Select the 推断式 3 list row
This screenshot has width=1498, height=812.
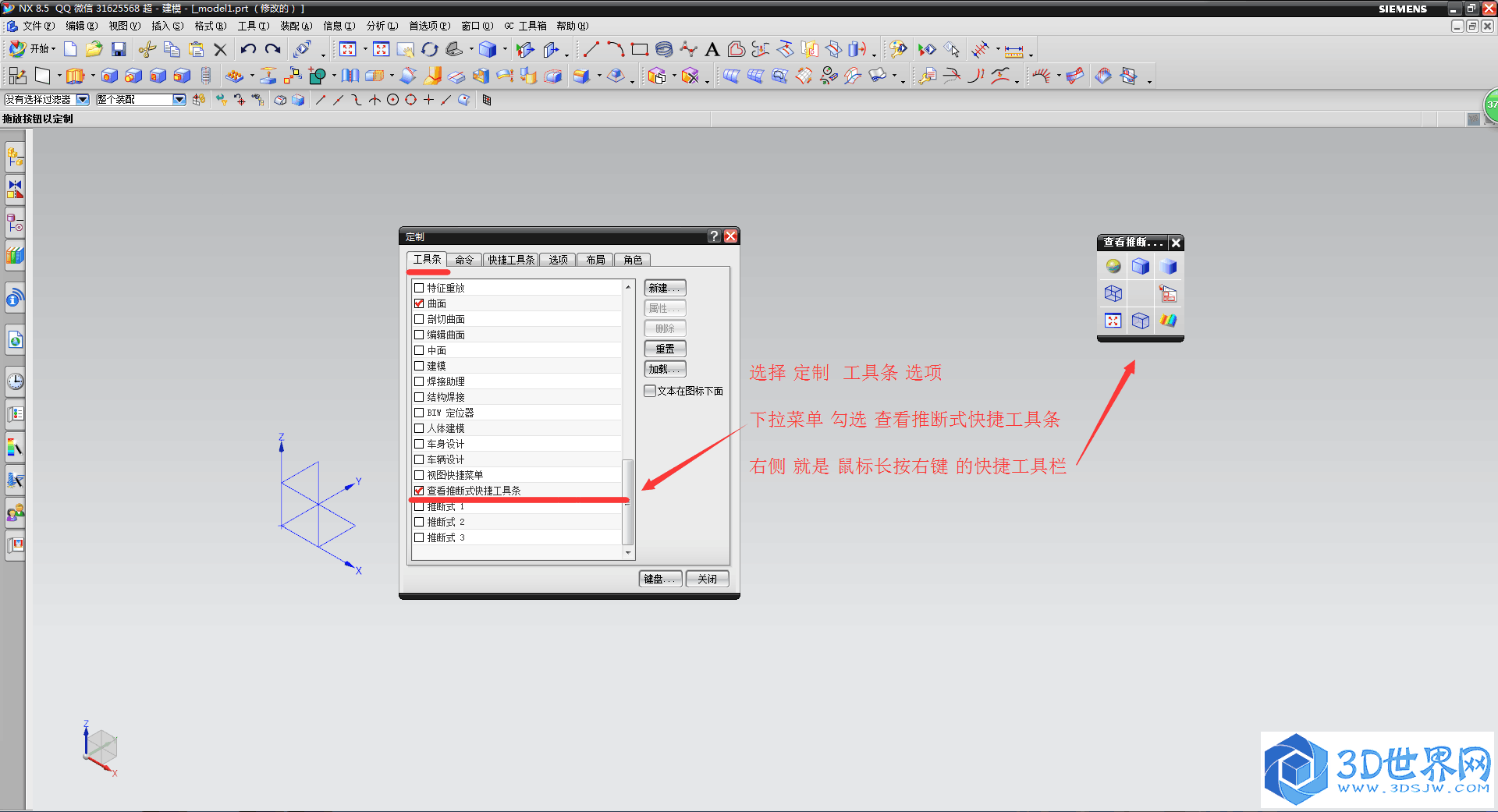pos(516,537)
